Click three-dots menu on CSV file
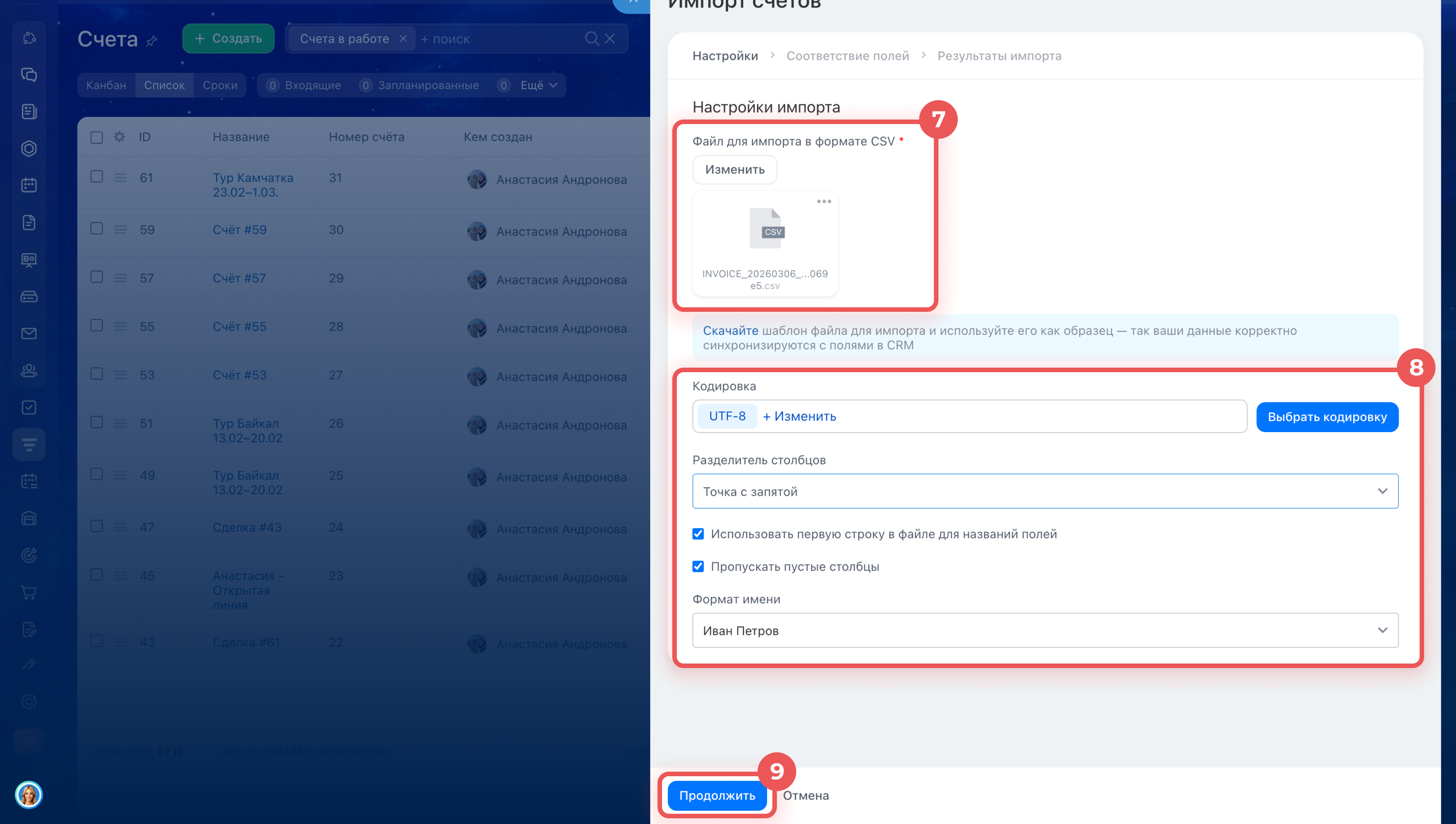This screenshot has height=824, width=1456. [x=823, y=201]
